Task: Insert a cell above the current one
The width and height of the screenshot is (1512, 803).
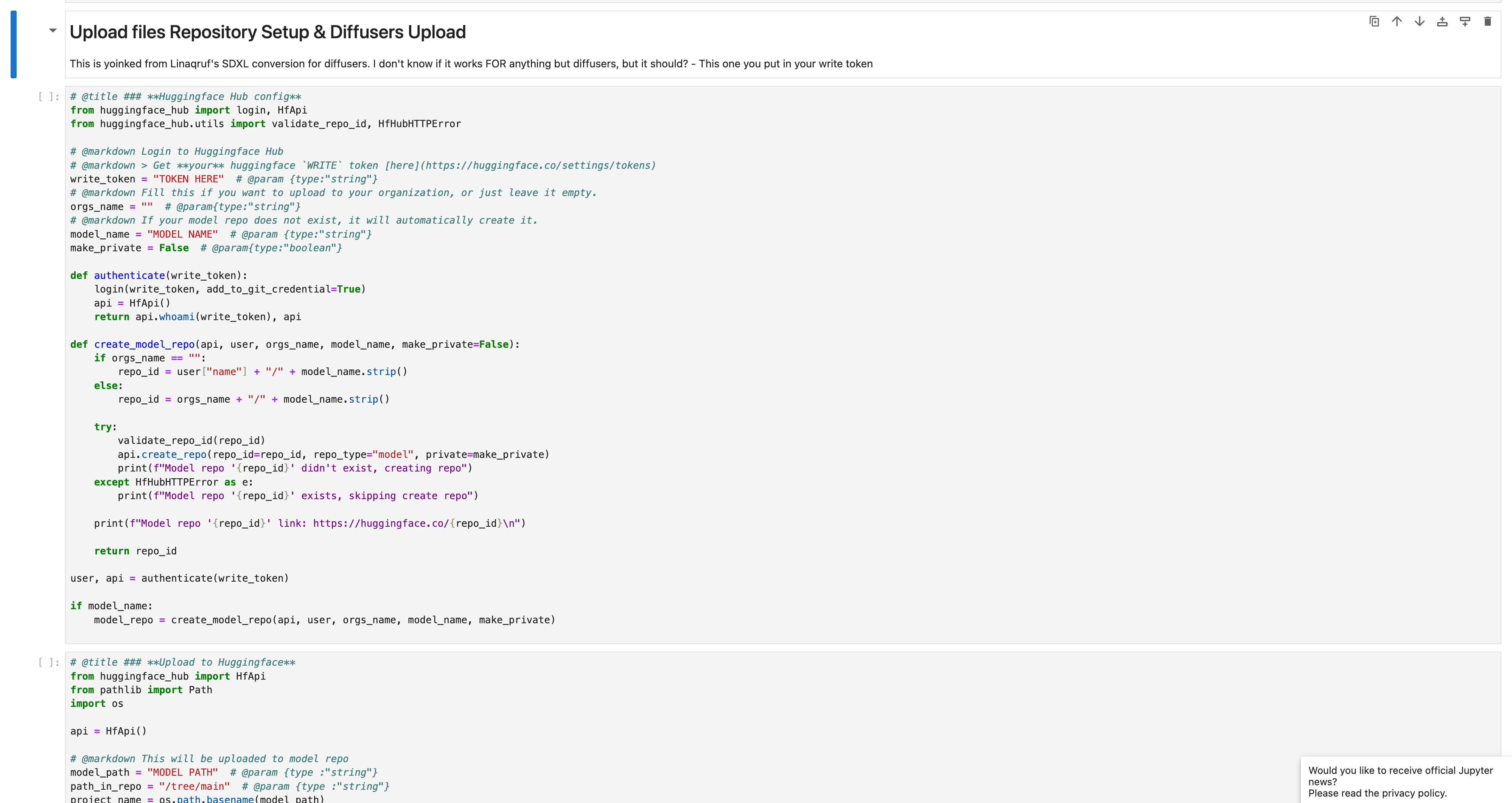Action: pos(1442,22)
